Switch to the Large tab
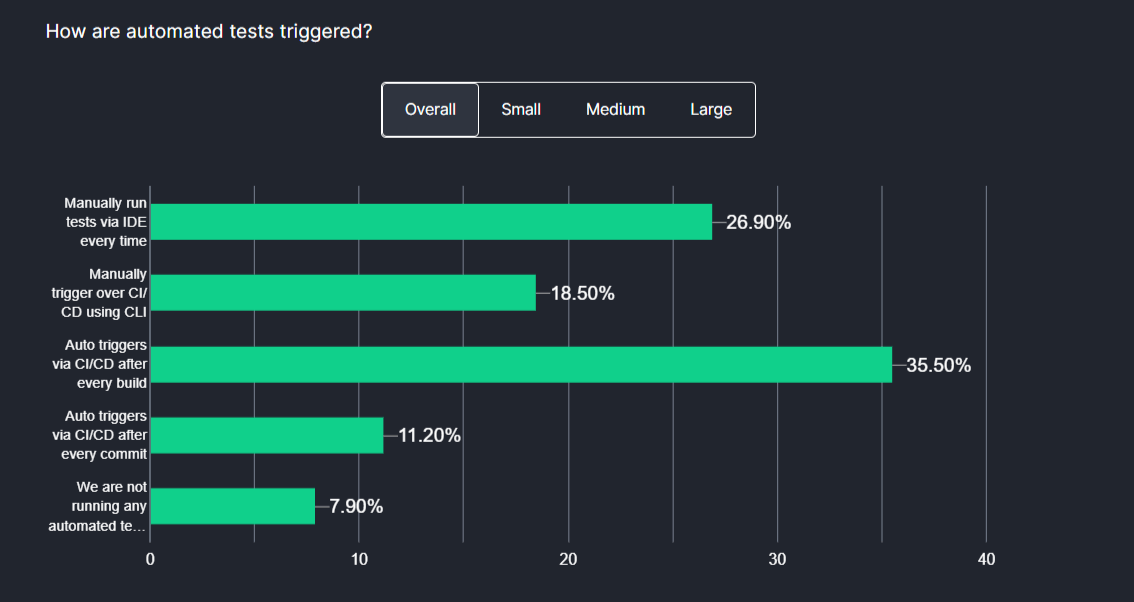Screen dimensions: 1134x602 [x=711, y=110]
